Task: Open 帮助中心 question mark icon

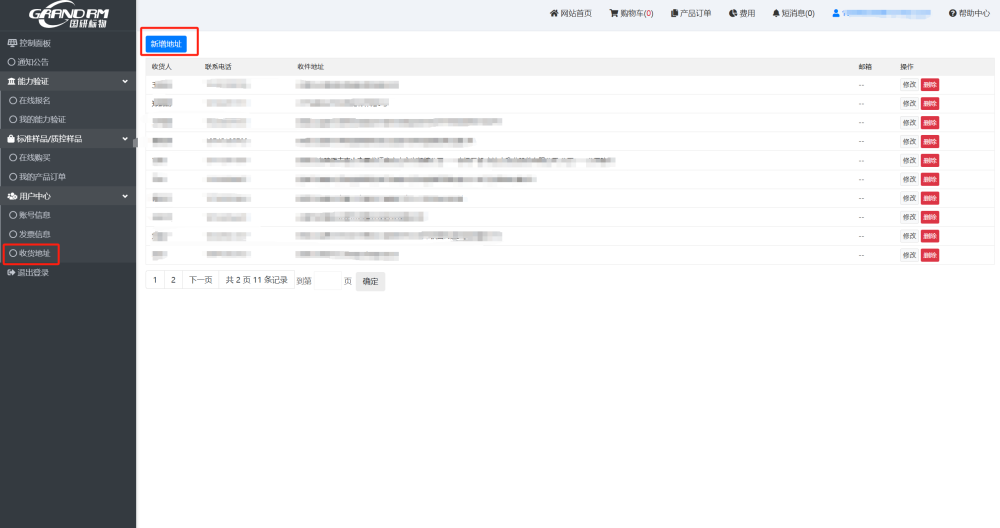Action: [x=952, y=13]
